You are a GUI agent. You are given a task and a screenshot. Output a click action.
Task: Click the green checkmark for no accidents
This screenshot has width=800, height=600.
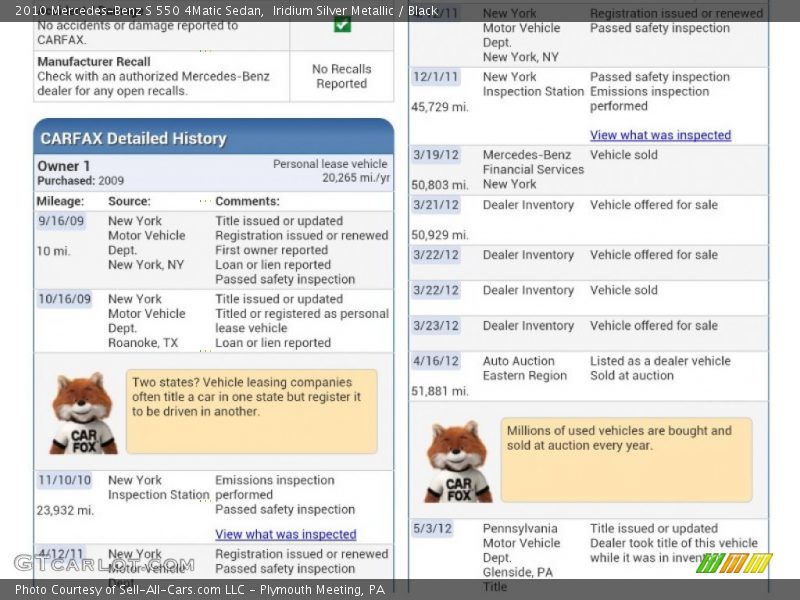pos(342,24)
